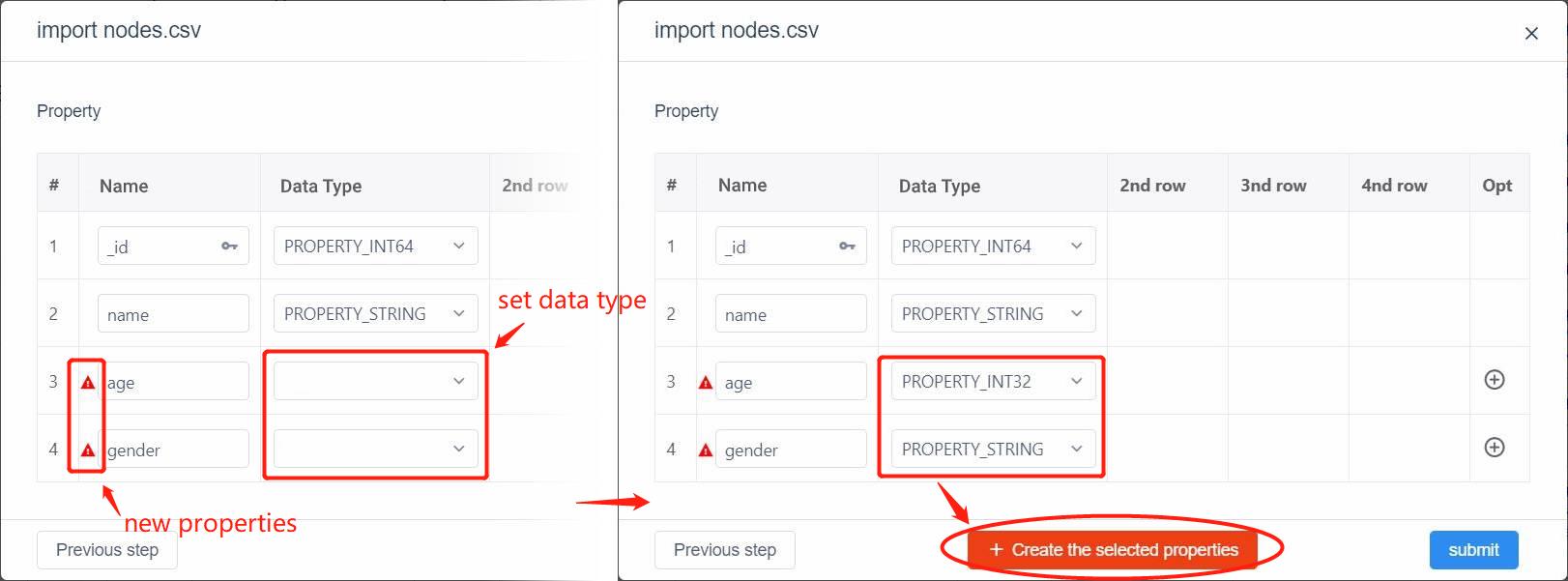Viewport: 1568px width, 581px height.
Task: Go to Previous step in right dialog
Action: click(x=725, y=550)
